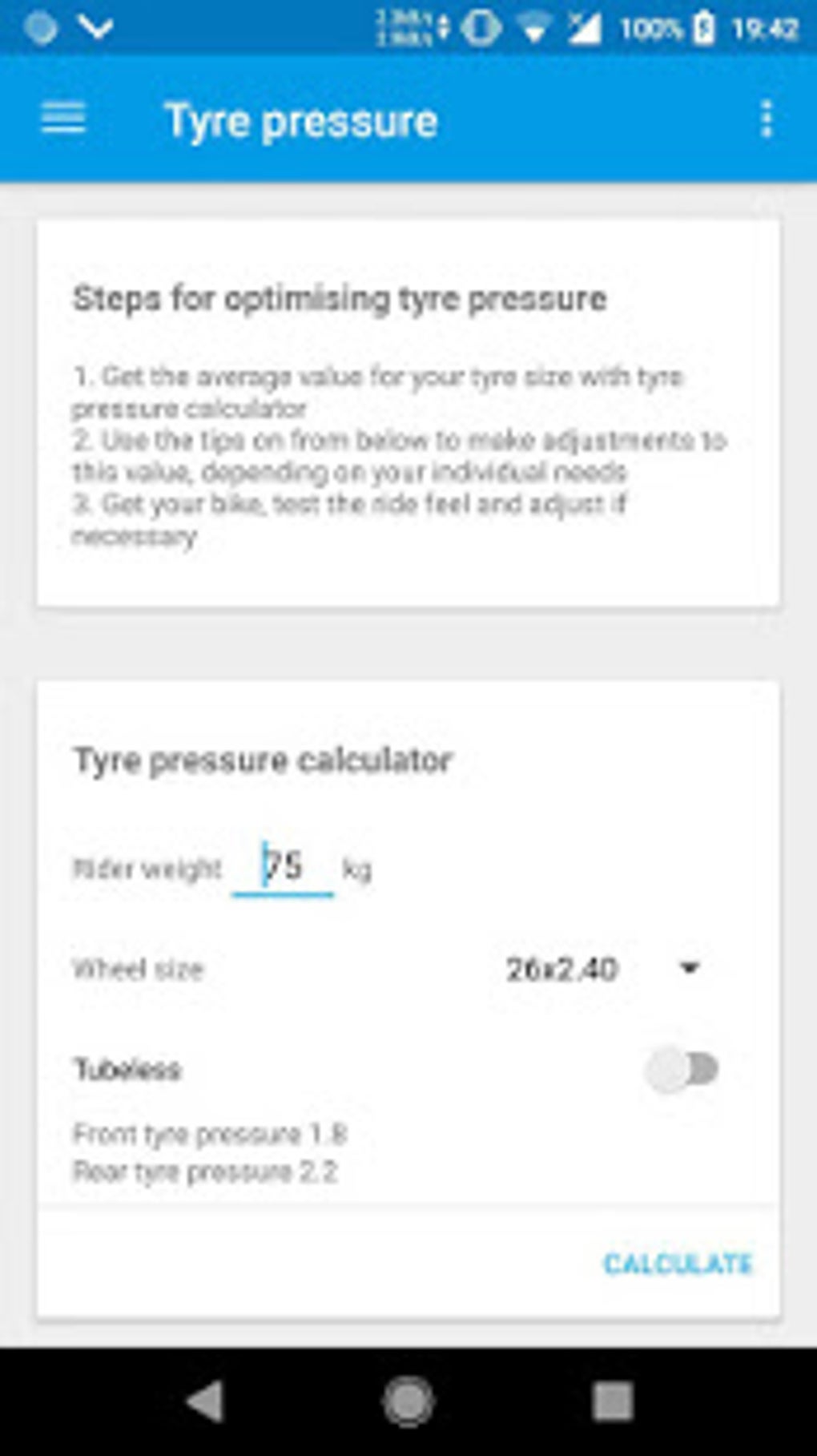Tap the Tyre pressure app bar title
The height and width of the screenshot is (1456, 817).
(301, 121)
